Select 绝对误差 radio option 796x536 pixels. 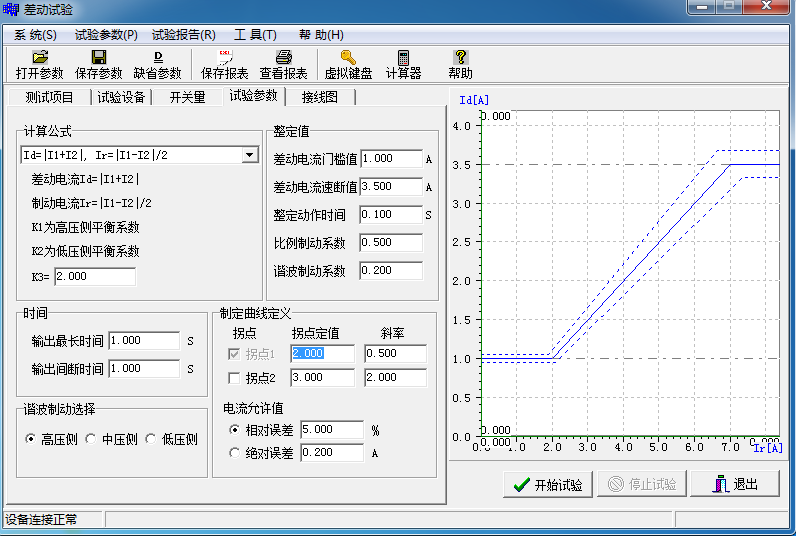[234, 453]
